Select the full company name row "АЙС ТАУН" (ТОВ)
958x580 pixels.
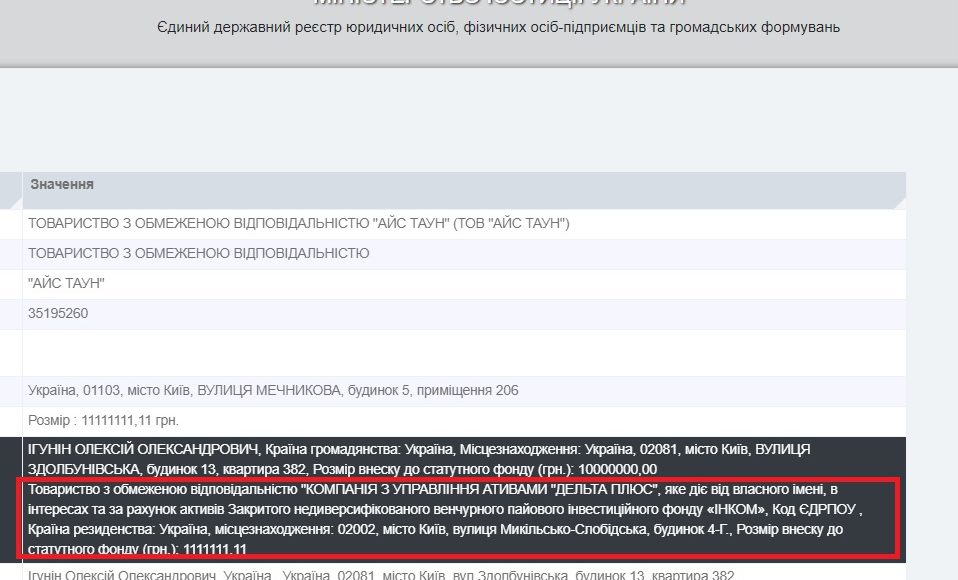click(464, 224)
